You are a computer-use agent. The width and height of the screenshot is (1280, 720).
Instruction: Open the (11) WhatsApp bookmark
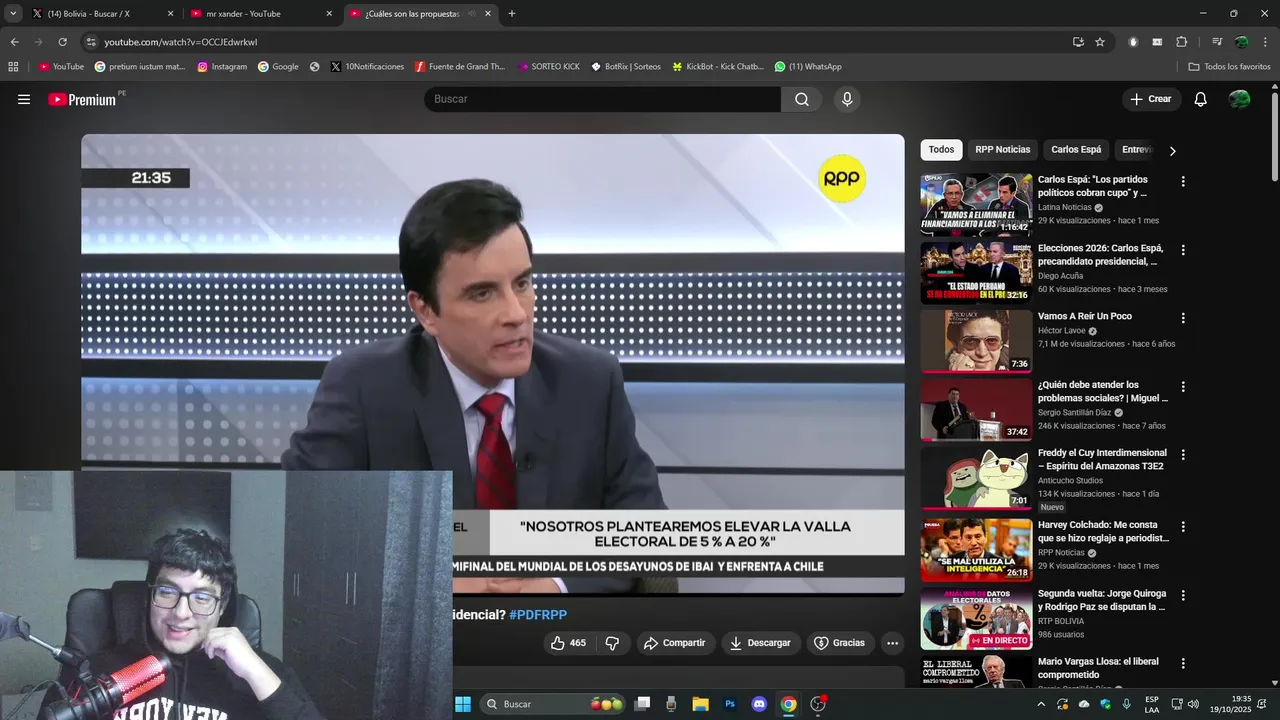click(x=808, y=67)
